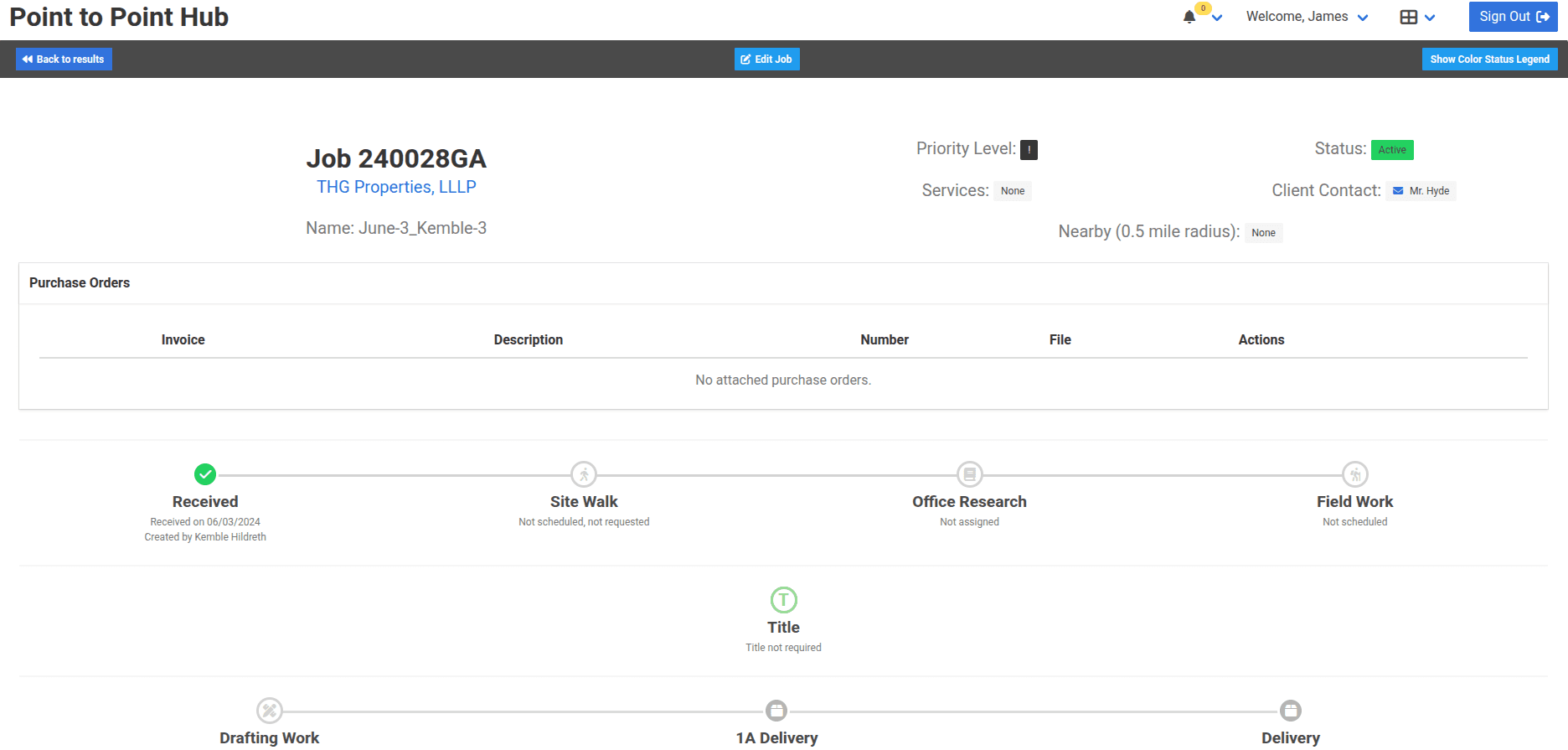The image size is (1568, 750).
Task: Go Back to results
Action: [x=64, y=59]
